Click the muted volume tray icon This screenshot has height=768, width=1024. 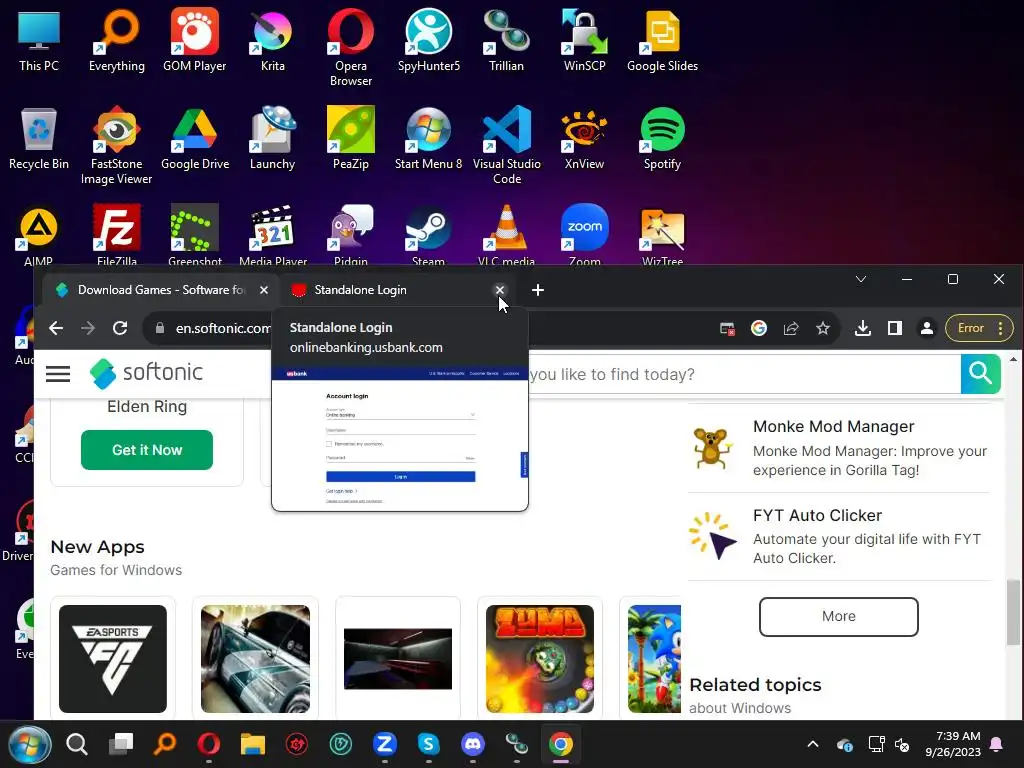(x=903, y=744)
